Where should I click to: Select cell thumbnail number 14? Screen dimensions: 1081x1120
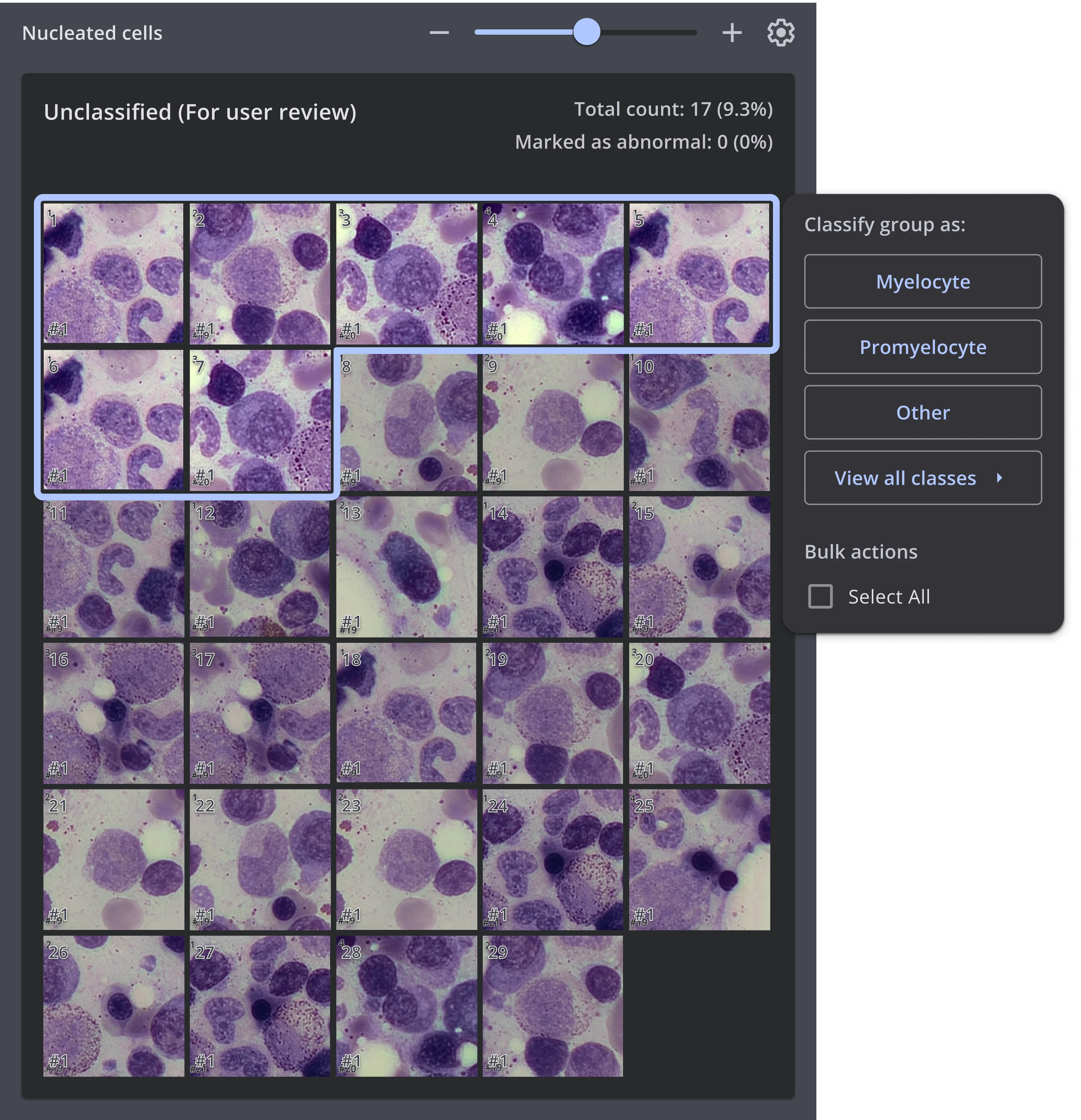coord(553,567)
